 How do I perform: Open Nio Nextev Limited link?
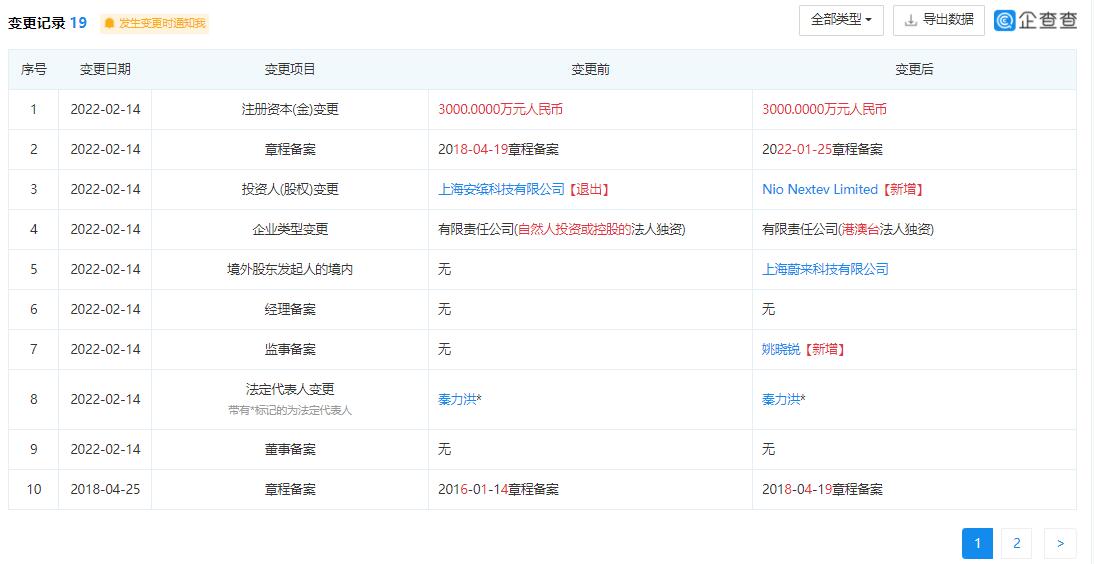[820, 189]
